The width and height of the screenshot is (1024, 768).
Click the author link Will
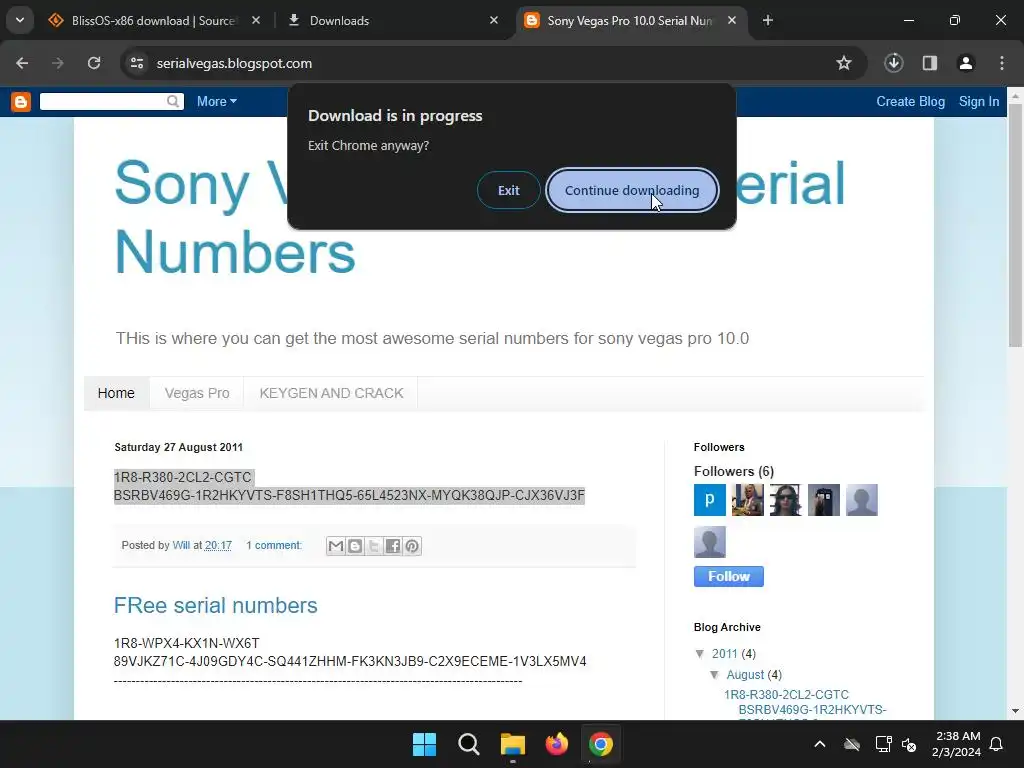tap(181, 545)
